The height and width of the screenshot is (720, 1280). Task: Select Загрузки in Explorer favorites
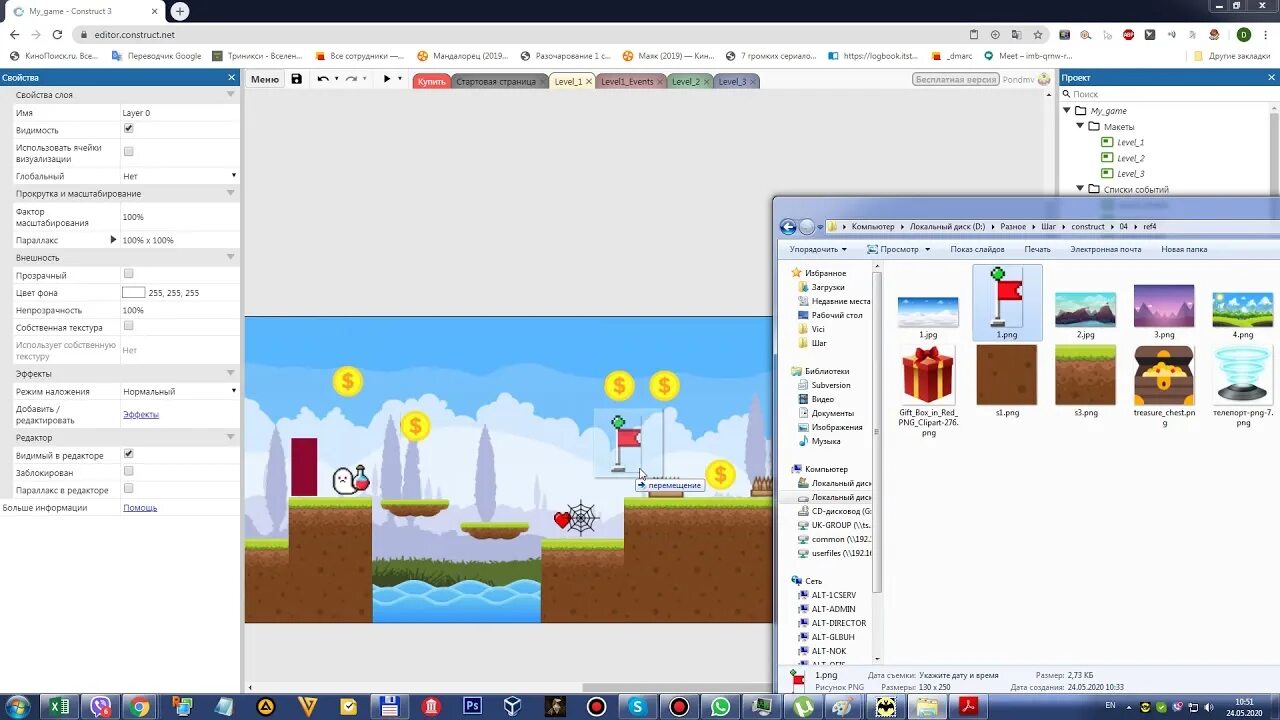point(828,287)
